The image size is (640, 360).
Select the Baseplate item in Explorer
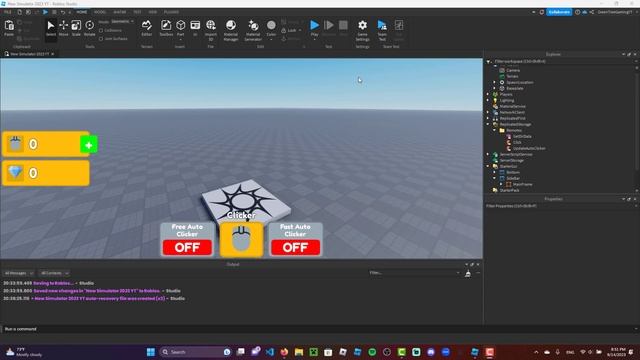[x=515, y=89]
